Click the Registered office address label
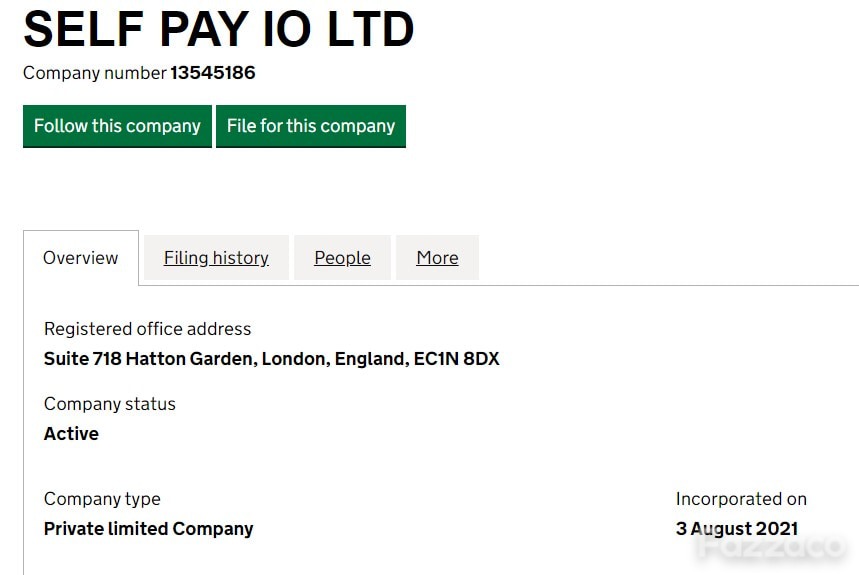 [147, 329]
